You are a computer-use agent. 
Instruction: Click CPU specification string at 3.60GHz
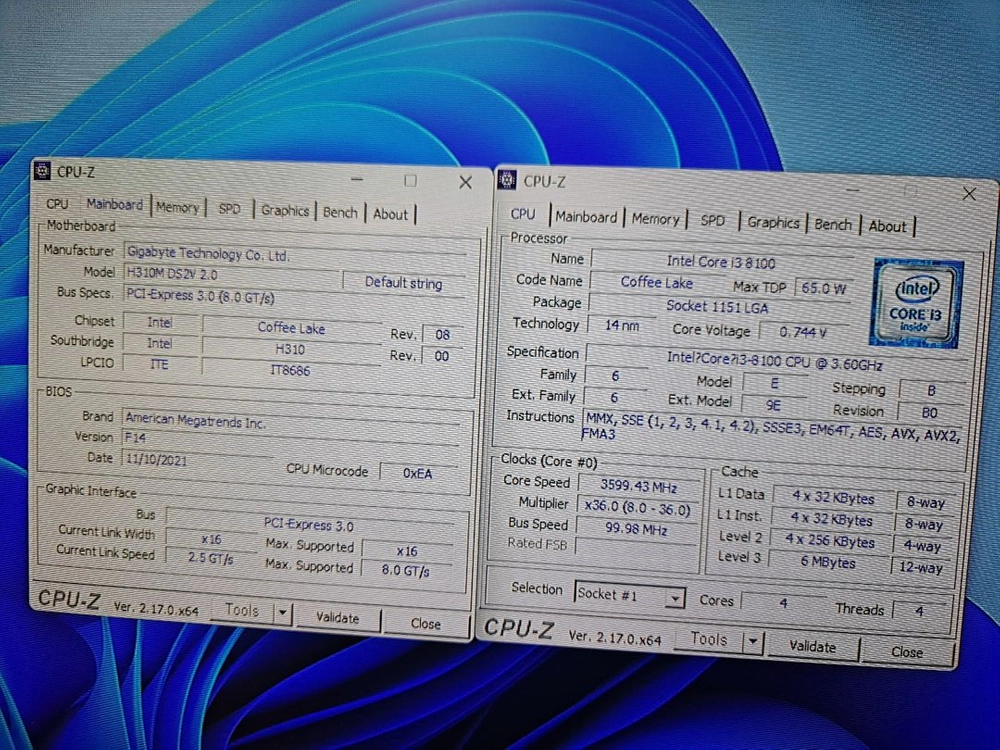(x=775, y=361)
